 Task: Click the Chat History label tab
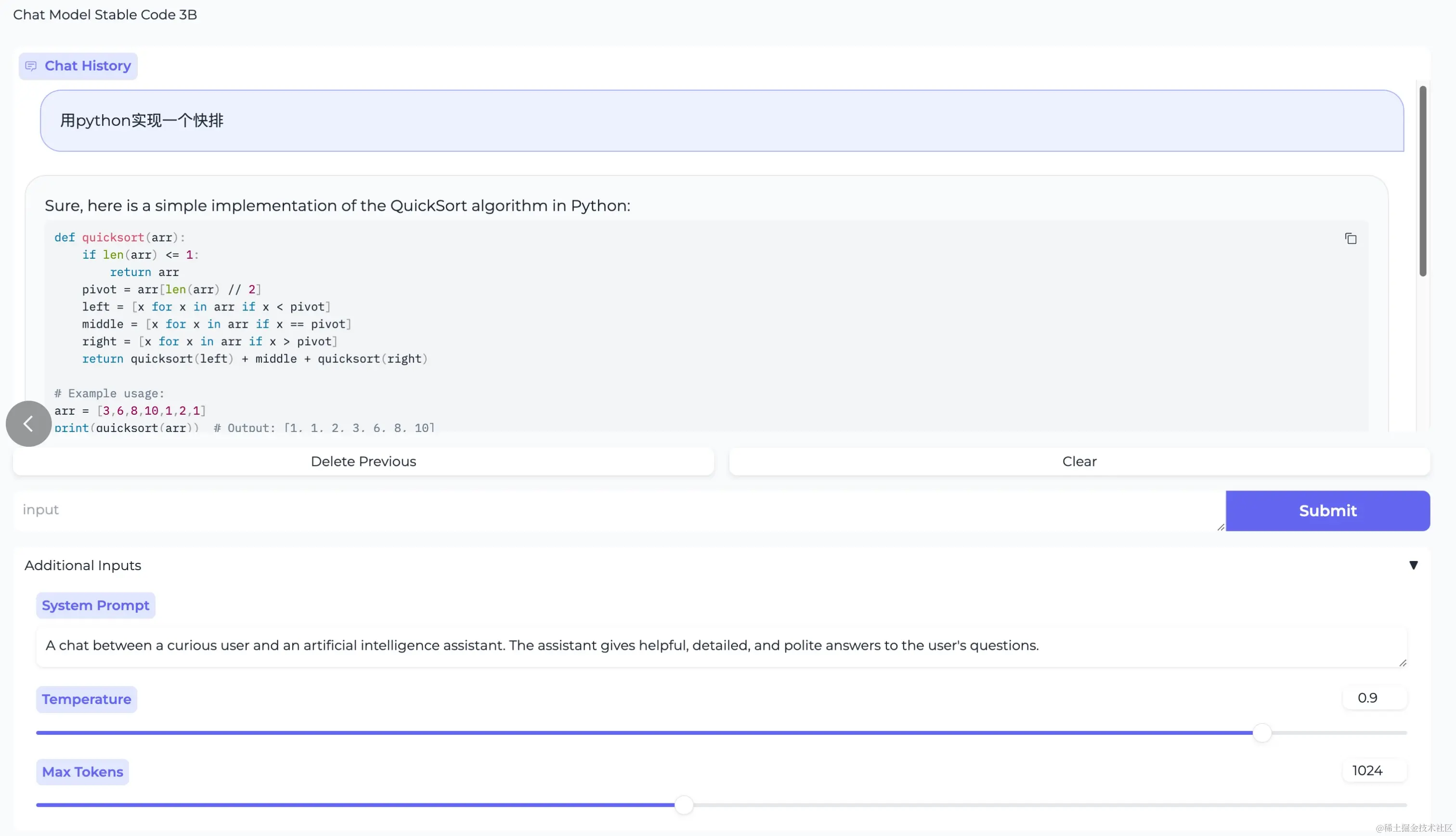click(x=87, y=66)
